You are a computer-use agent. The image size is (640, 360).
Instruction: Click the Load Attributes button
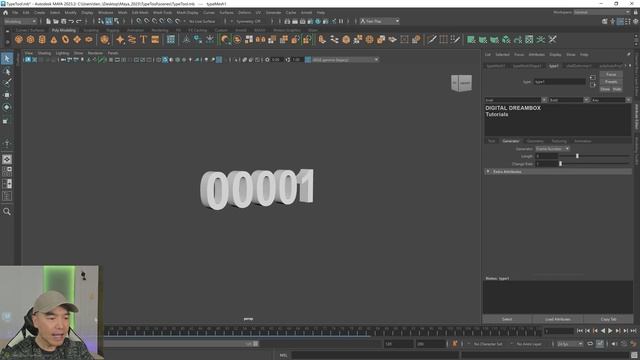click(x=558, y=319)
